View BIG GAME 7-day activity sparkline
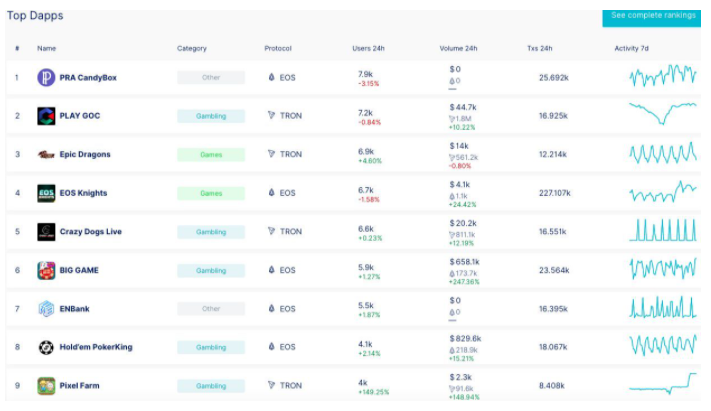Image resolution: width=711 pixels, height=411 pixels. coord(663,269)
